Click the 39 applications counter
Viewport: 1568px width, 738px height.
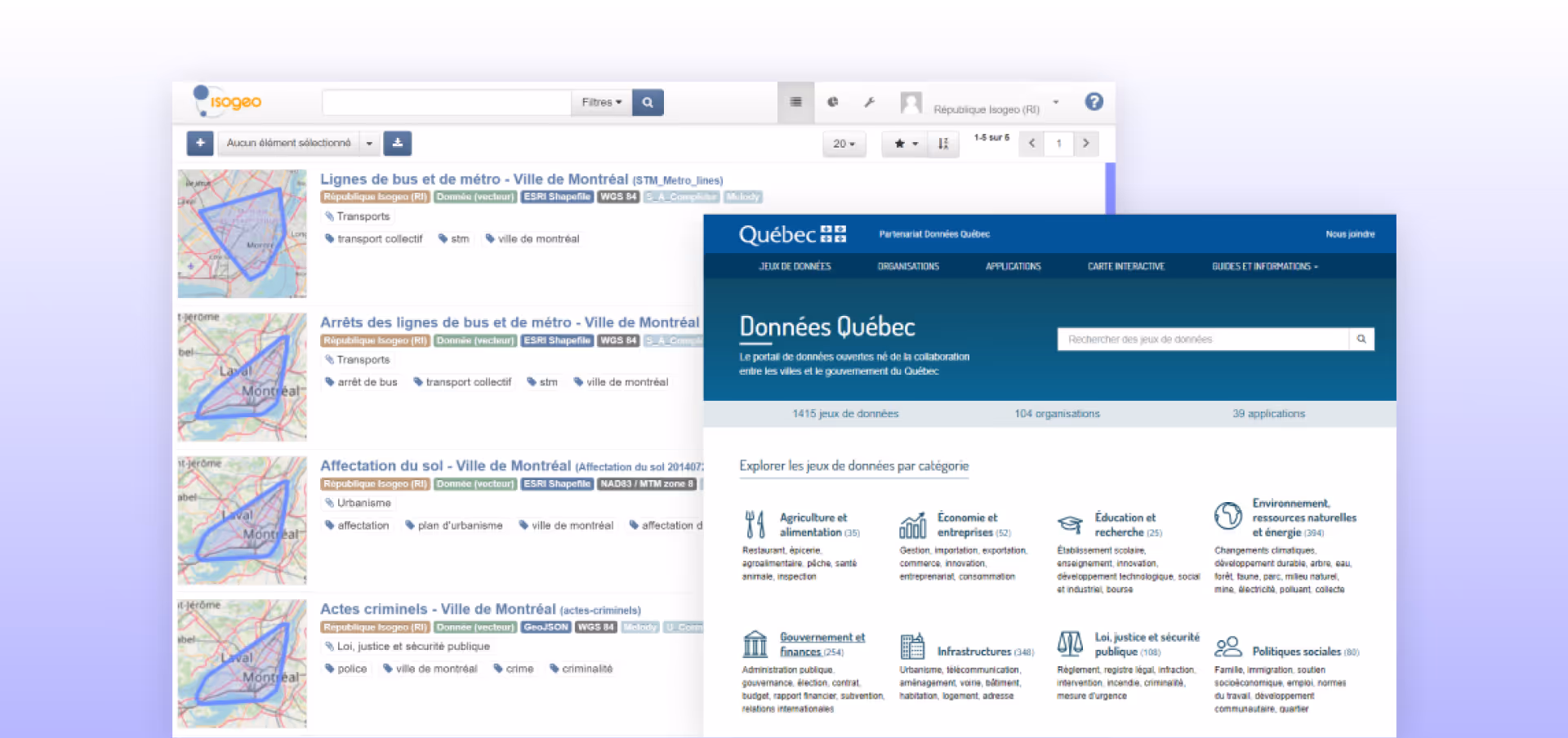point(1268,414)
